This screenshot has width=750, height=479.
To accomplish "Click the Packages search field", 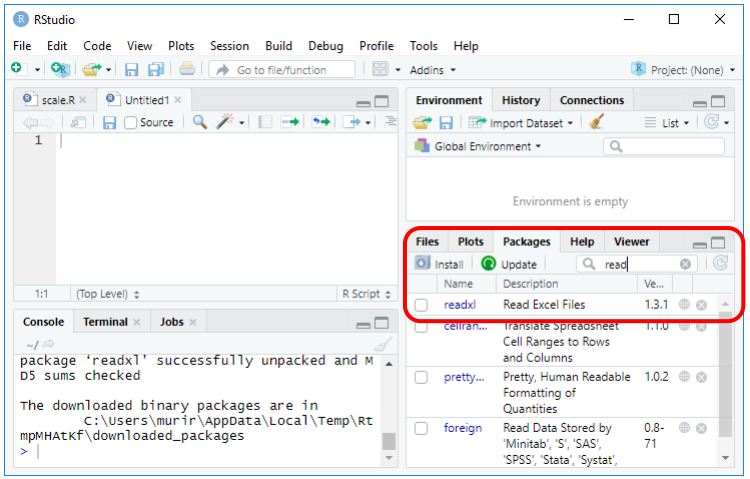I will point(637,264).
